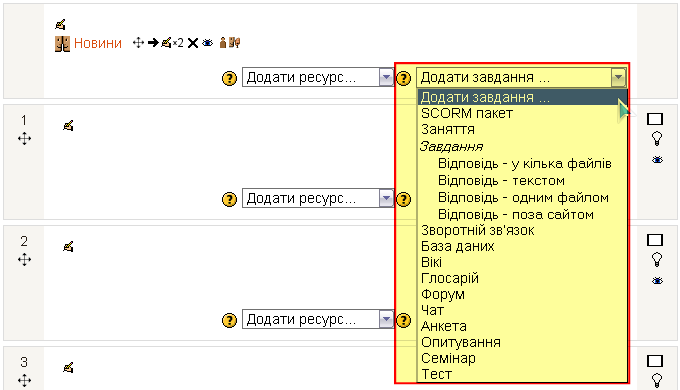Open the Новини forum link
The height and width of the screenshot is (390, 680).
(98, 43)
